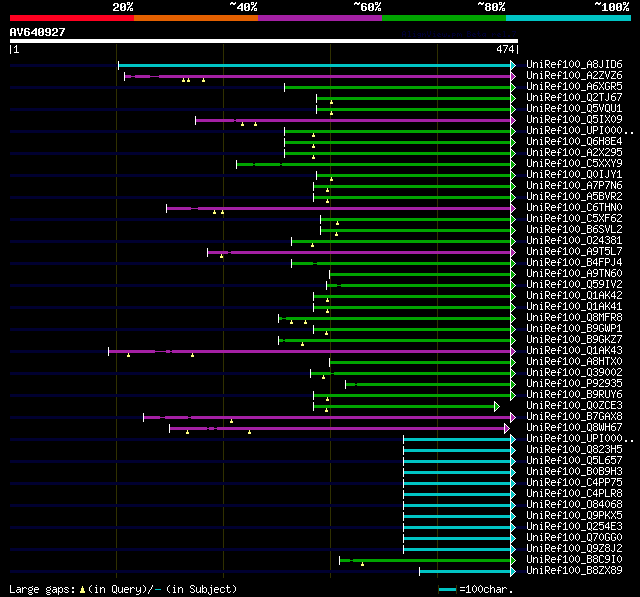Select the UniRef100_A7P7N6 label
This screenshot has height=597, width=640.
click(x=574, y=186)
